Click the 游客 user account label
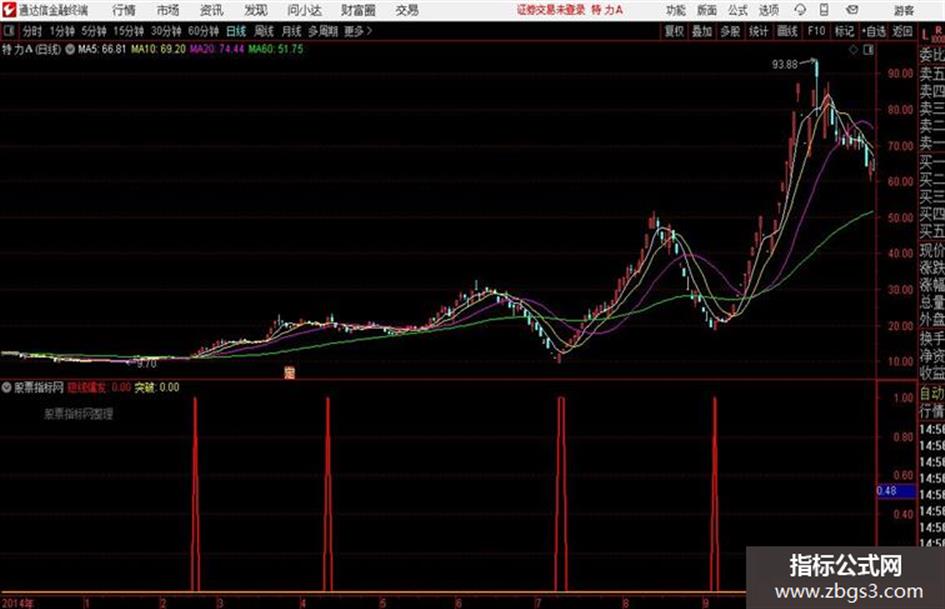Screen dimensions: 945x609 [904, 10]
